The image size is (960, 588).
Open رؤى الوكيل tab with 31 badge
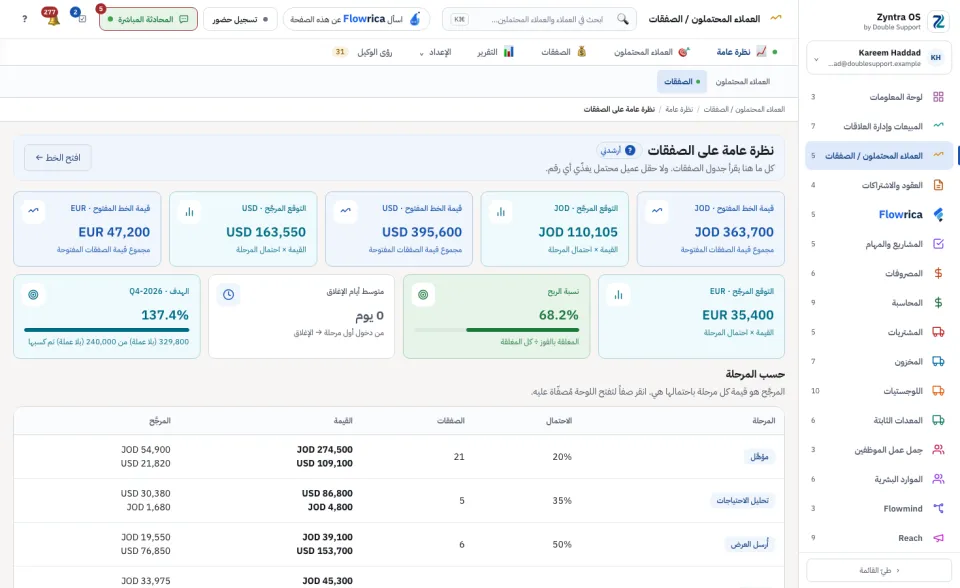[x=362, y=52]
